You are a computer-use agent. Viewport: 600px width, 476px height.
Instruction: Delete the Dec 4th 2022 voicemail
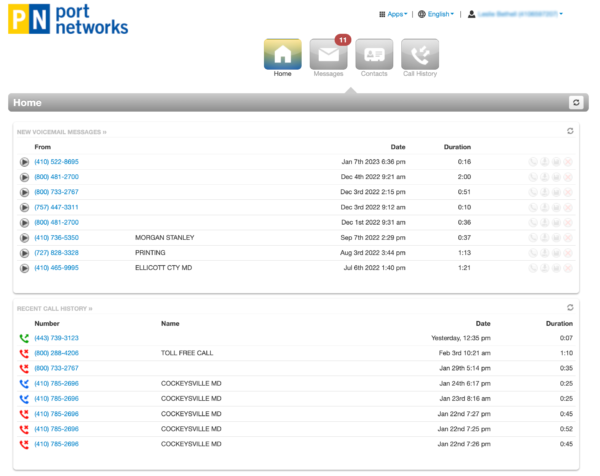pyautogui.click(x=568, y=177)
